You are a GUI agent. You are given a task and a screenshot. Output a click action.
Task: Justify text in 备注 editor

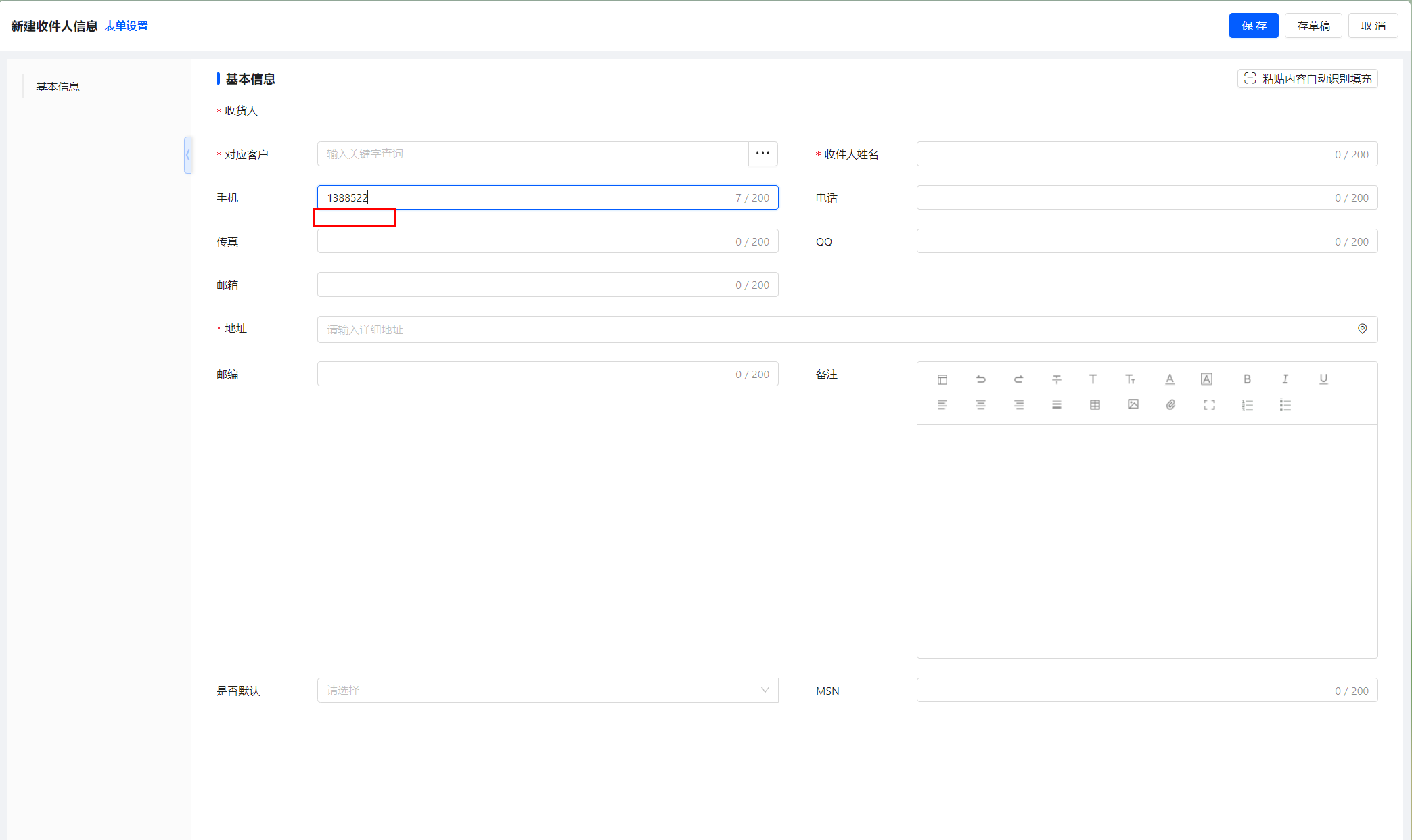pyautogui.click(x=1057, y=405)
